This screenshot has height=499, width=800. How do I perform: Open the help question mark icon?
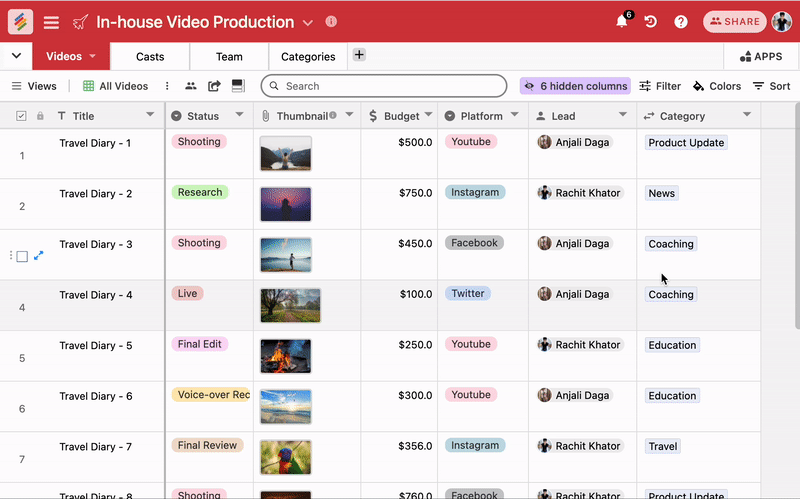click(x=681, y=22)
